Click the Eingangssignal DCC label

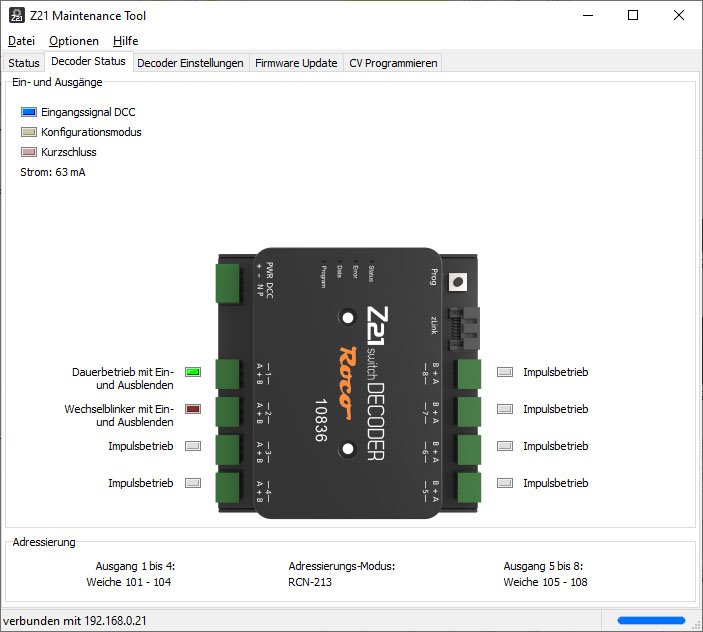pyautogui.click(x=88, y=112)
